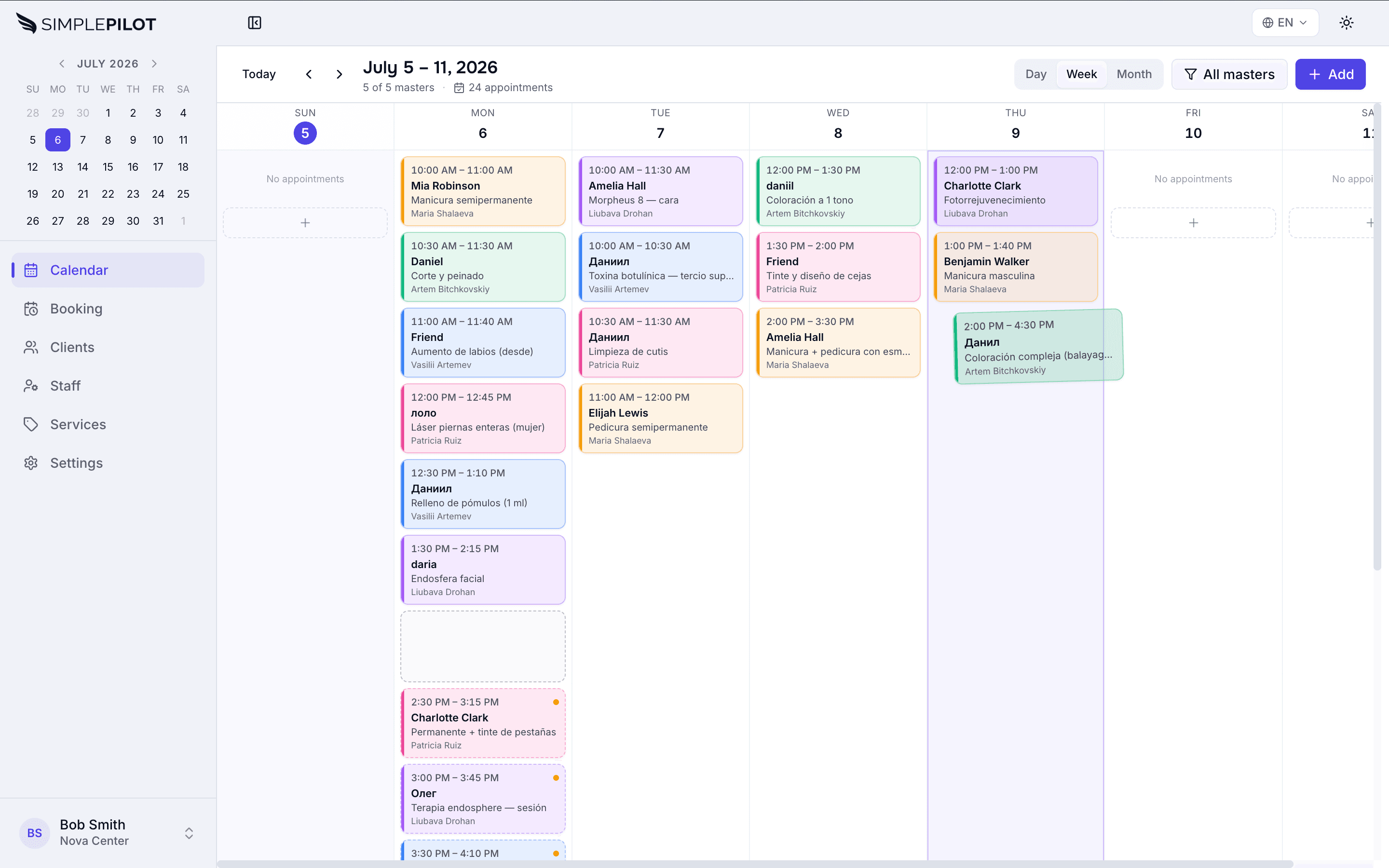Switch to Day view
The image size is (1389, 868).
[x=1035, y=74]
